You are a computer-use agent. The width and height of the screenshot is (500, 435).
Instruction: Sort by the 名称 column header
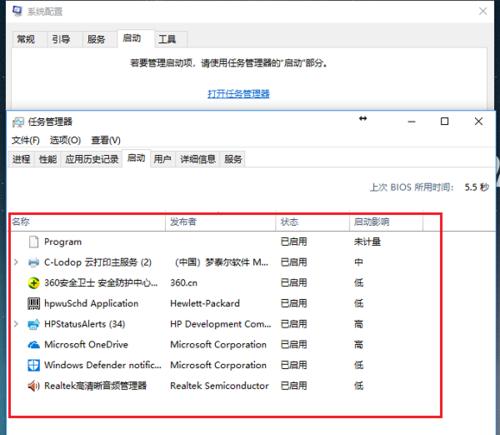pyautogui.click(x=87, y=222)
